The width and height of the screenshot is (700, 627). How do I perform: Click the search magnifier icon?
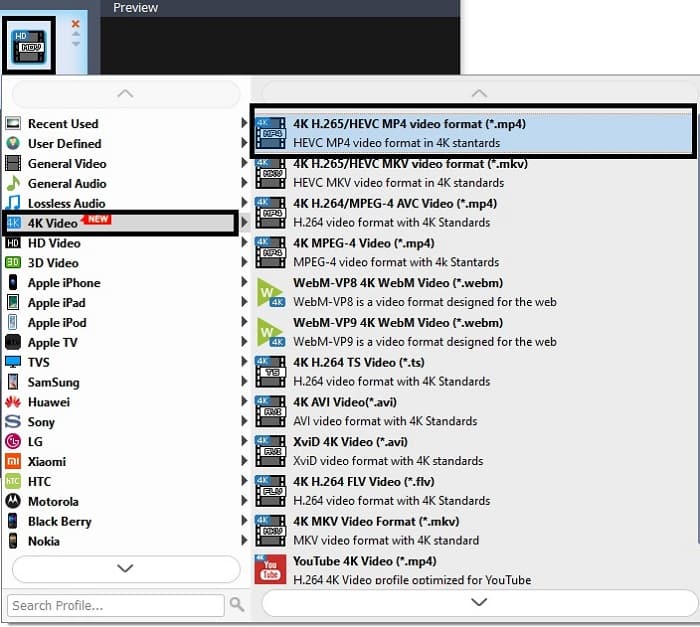pos(237,605)
